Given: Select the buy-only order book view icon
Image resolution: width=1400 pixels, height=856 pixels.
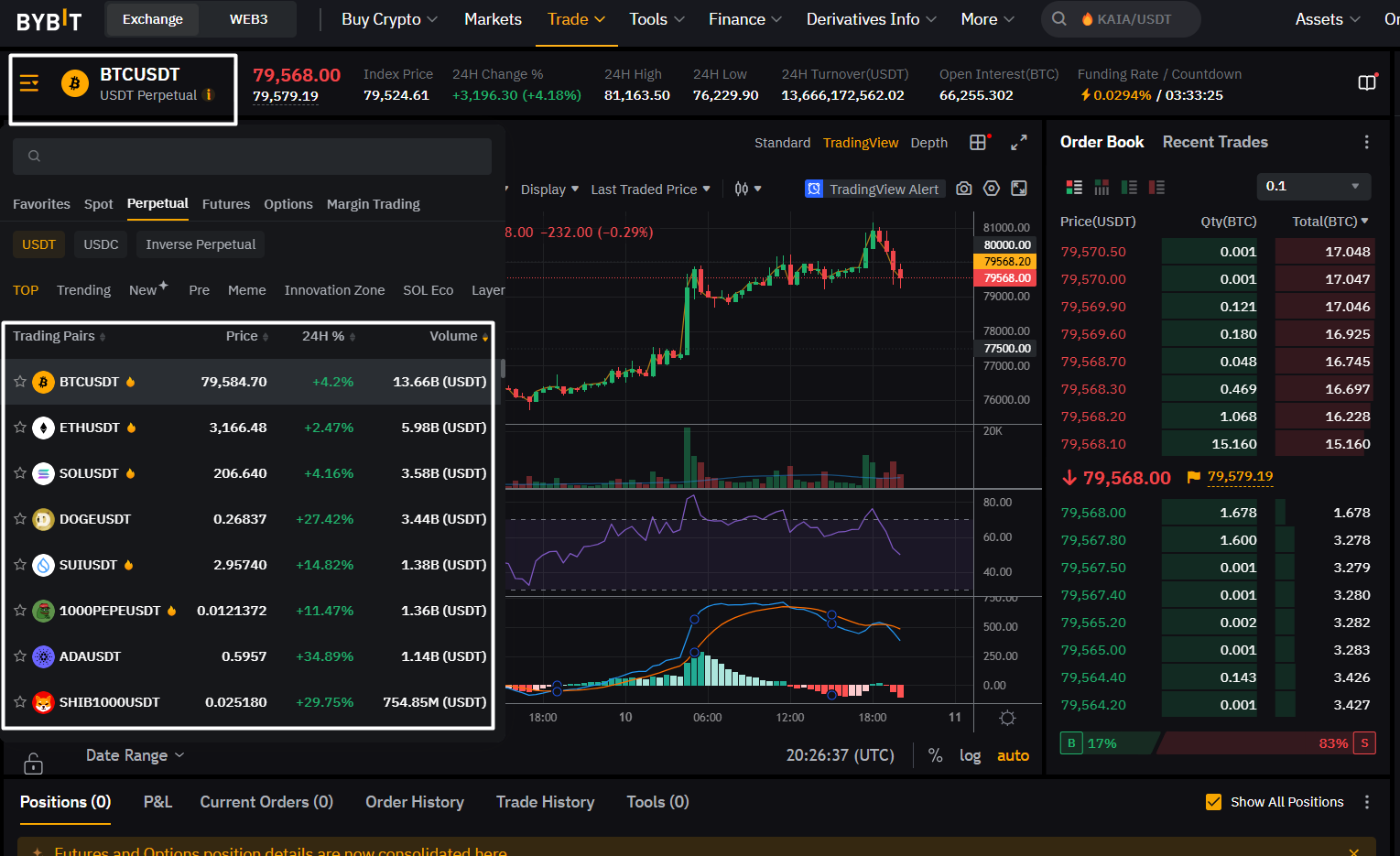Looking at the screenshot, I should 1129,187.
